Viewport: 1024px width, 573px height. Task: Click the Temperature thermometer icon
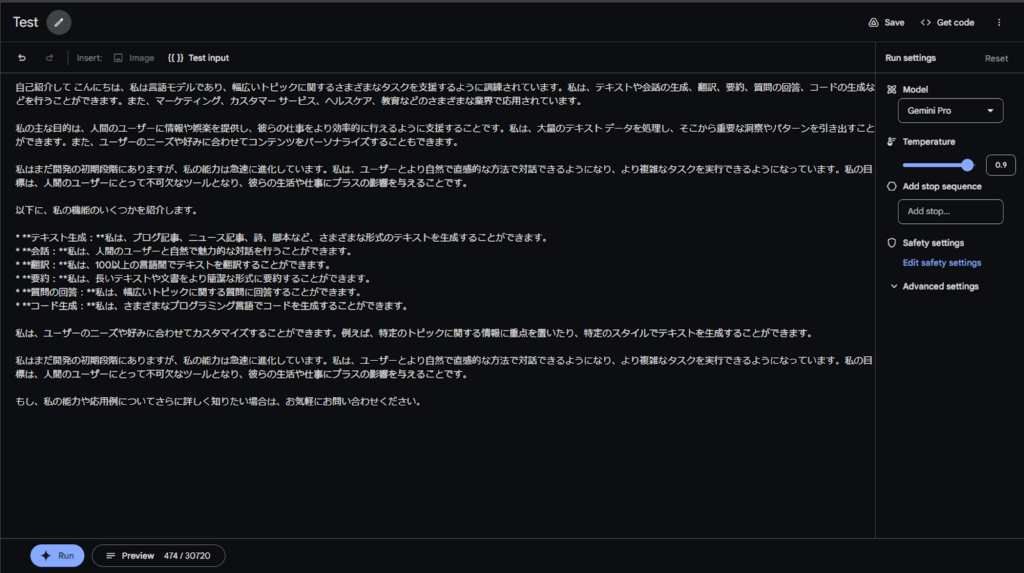point(892,142)
